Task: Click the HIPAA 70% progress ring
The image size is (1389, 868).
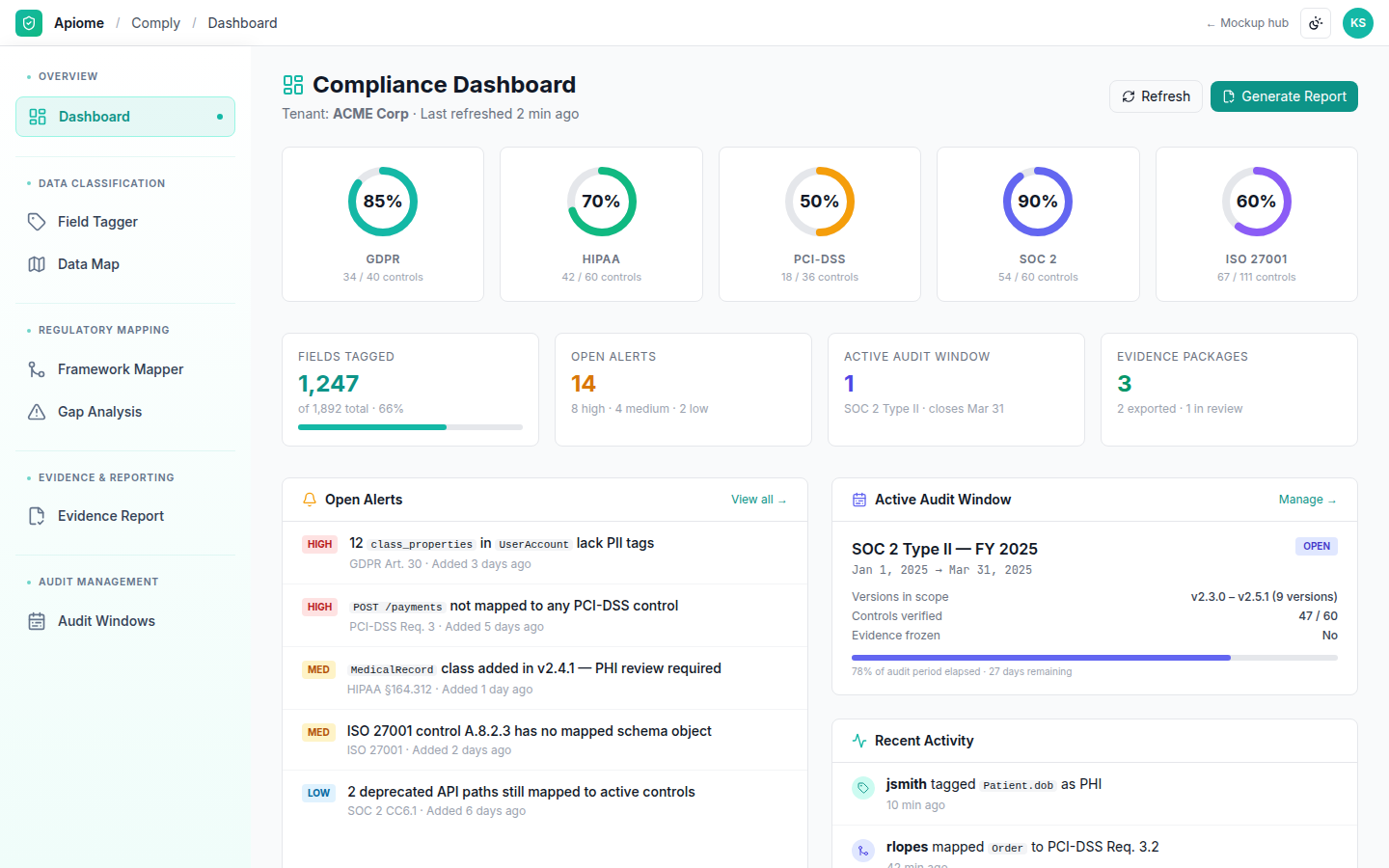Action: click(602, 202)
